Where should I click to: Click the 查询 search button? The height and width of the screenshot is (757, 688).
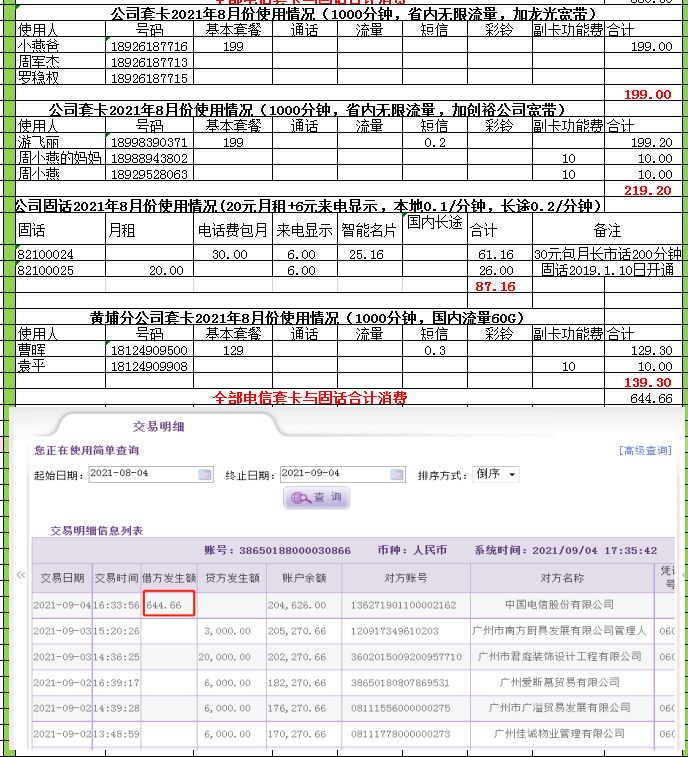(x=316, y=497)
